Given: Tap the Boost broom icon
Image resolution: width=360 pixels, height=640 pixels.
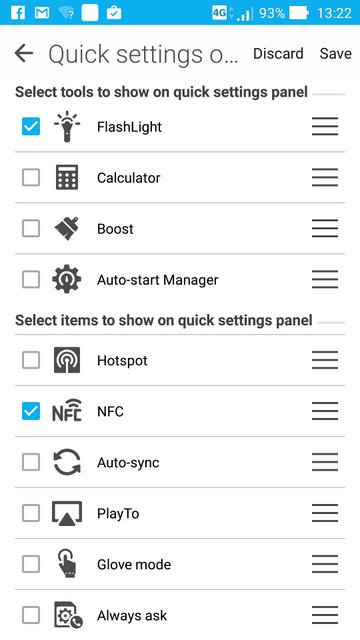Looking at the screenshot, I should 67,229.
